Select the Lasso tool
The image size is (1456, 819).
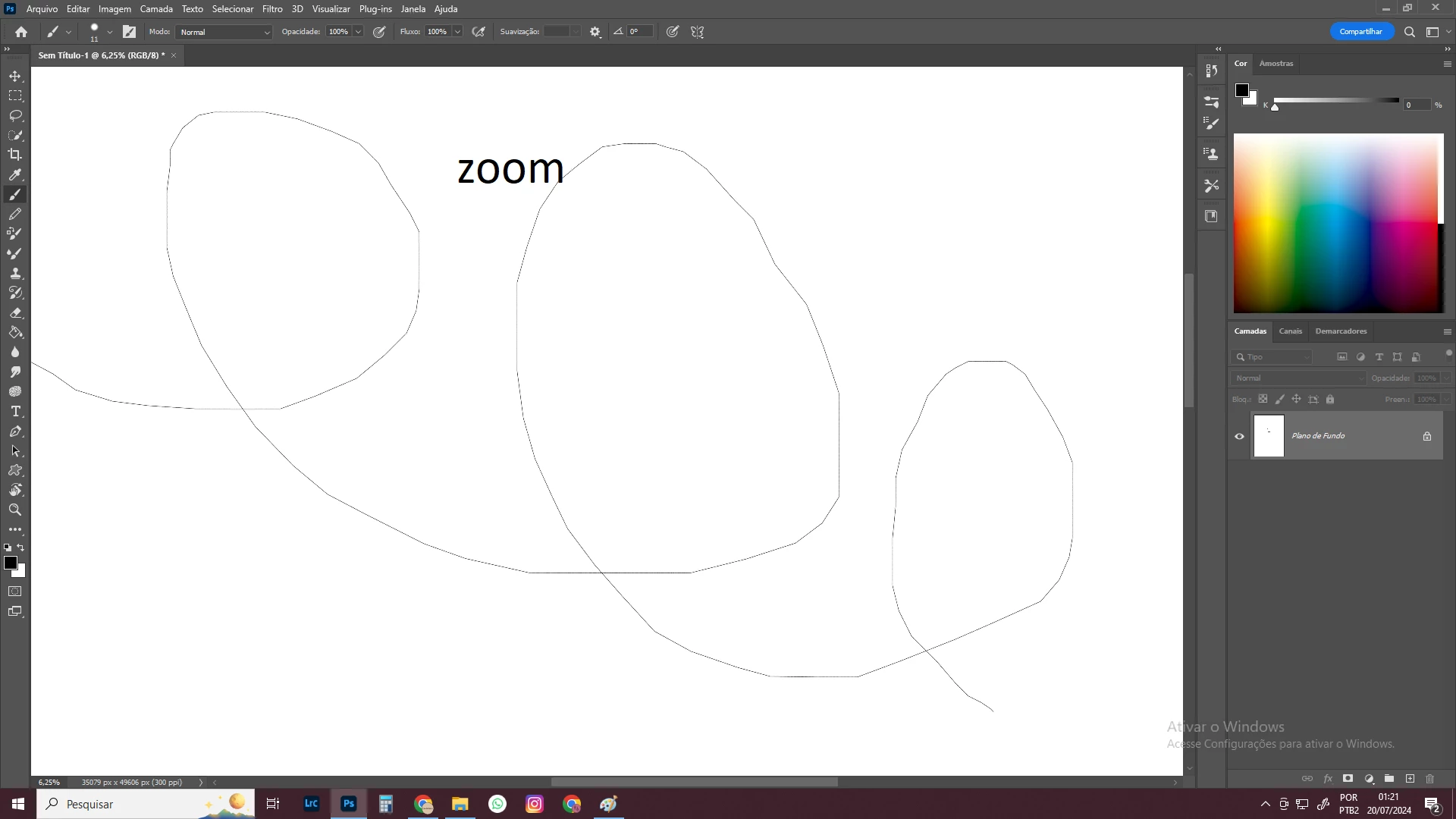(x=15, y=115)
